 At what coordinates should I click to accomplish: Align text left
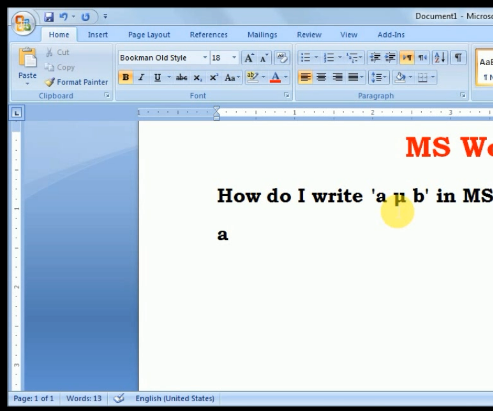[x=305, y=77]
